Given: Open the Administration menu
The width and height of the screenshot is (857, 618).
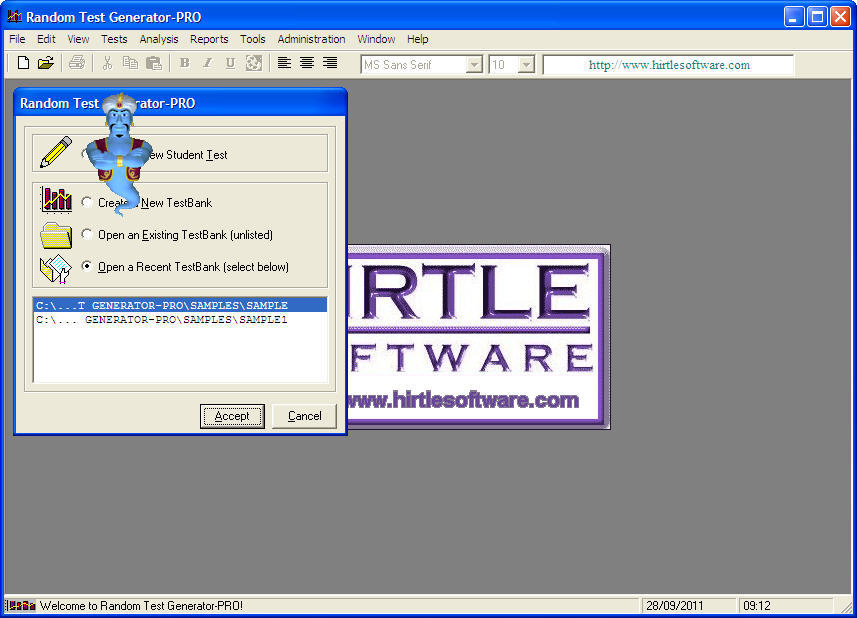Looking at the screenshot, I should tap(311, 39).
